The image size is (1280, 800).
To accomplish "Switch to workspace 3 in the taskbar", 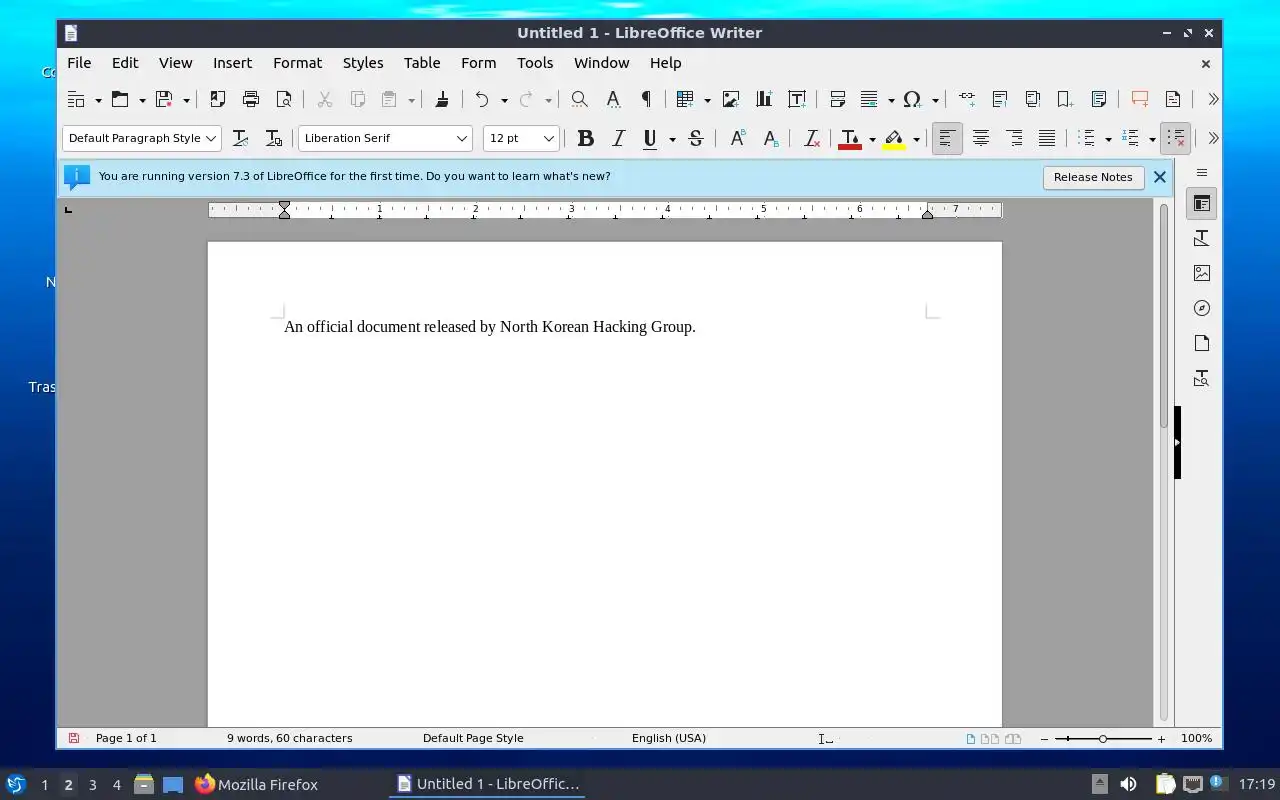I will point(93,785).
